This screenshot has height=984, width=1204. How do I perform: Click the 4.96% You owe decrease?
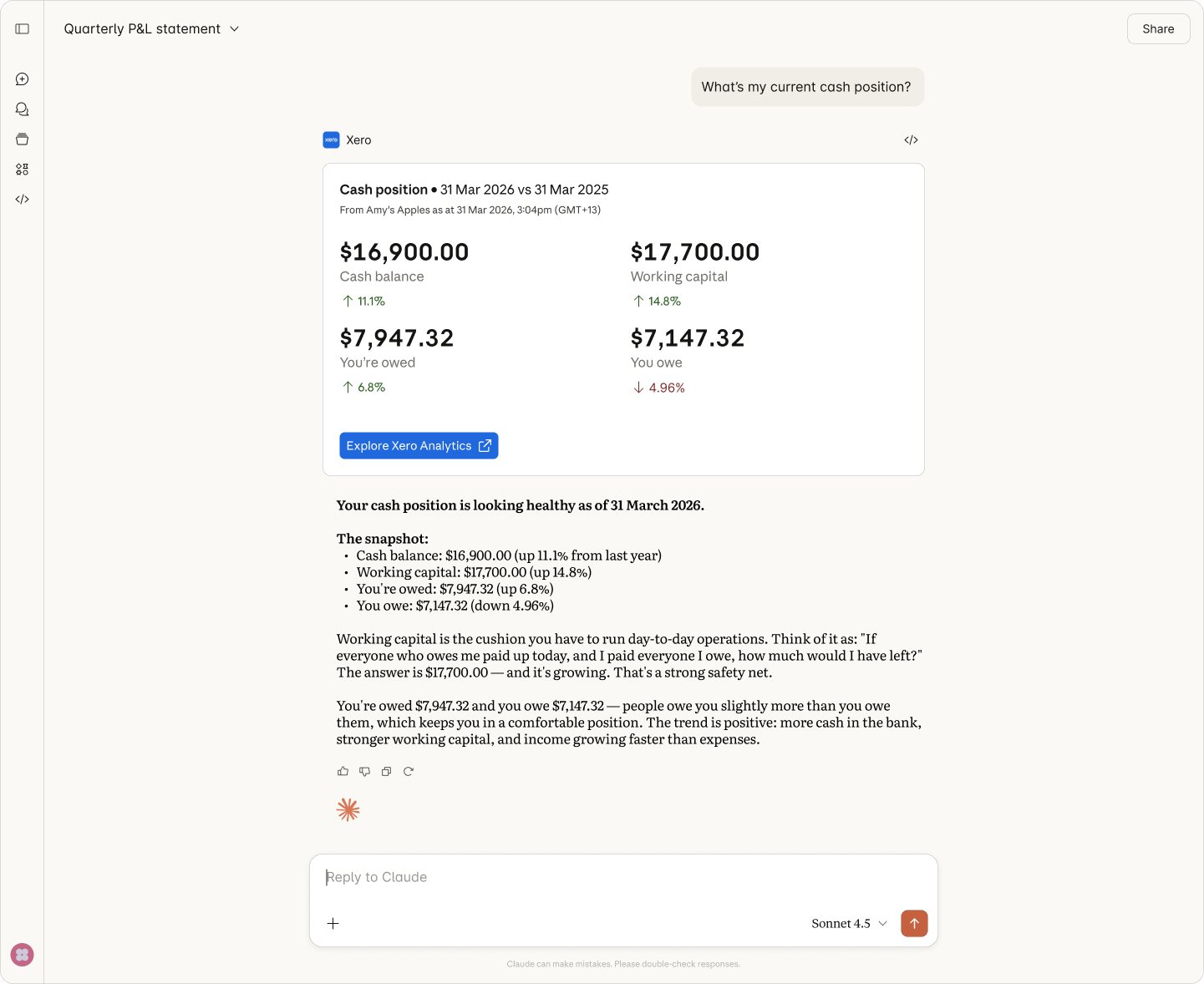tap(658, 388)
